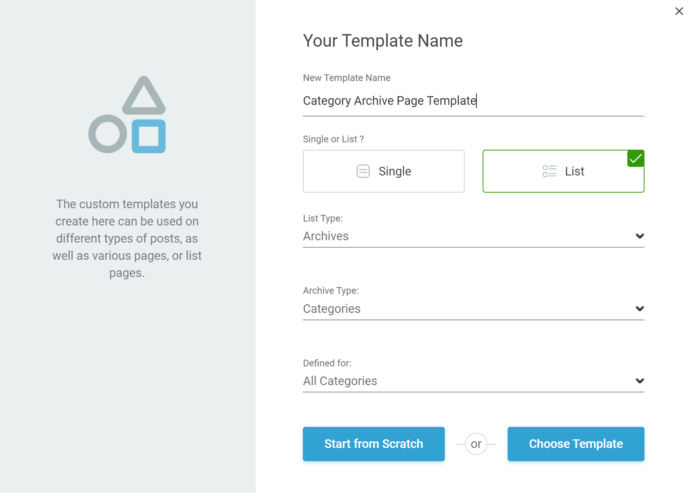Click the Your Template Name heading
The image size is (688, 493).
click(x=383, y=41)
